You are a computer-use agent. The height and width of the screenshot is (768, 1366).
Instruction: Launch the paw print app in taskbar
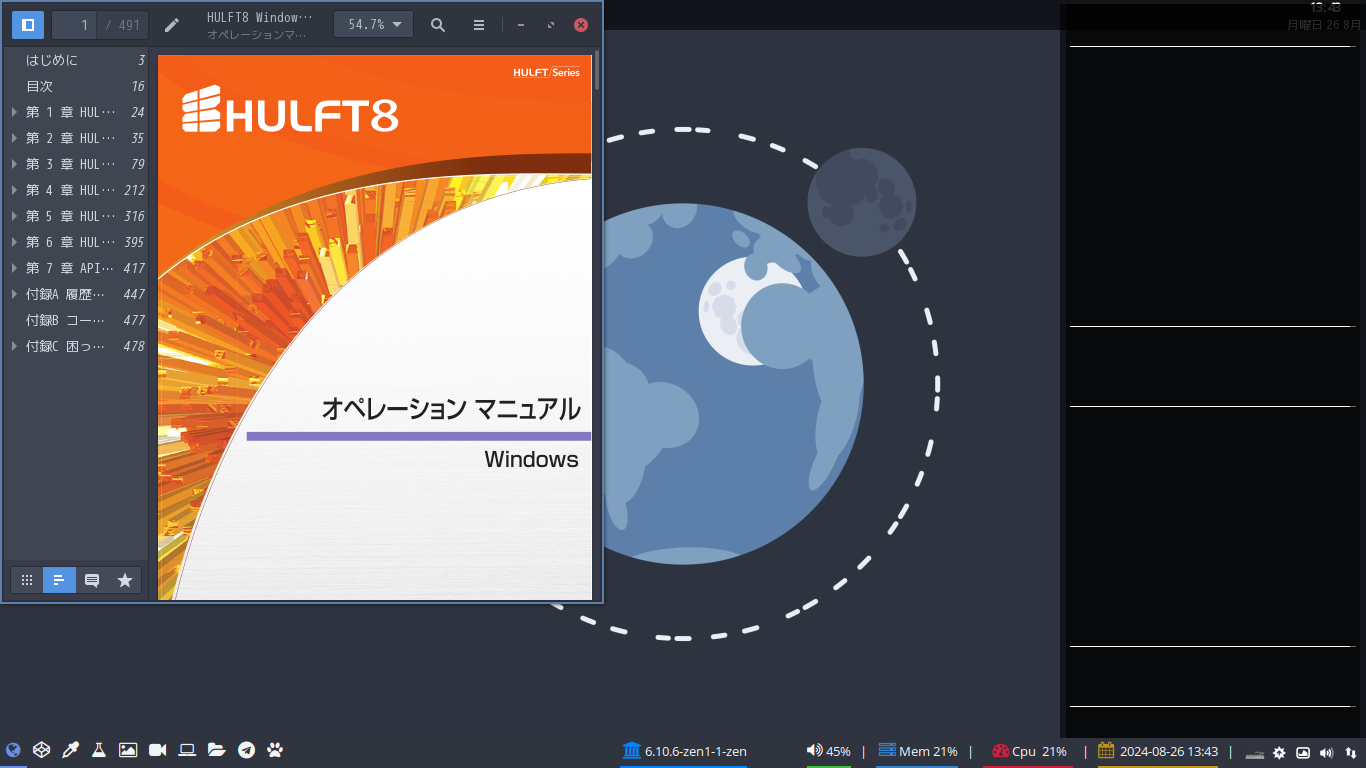[275, 750]
